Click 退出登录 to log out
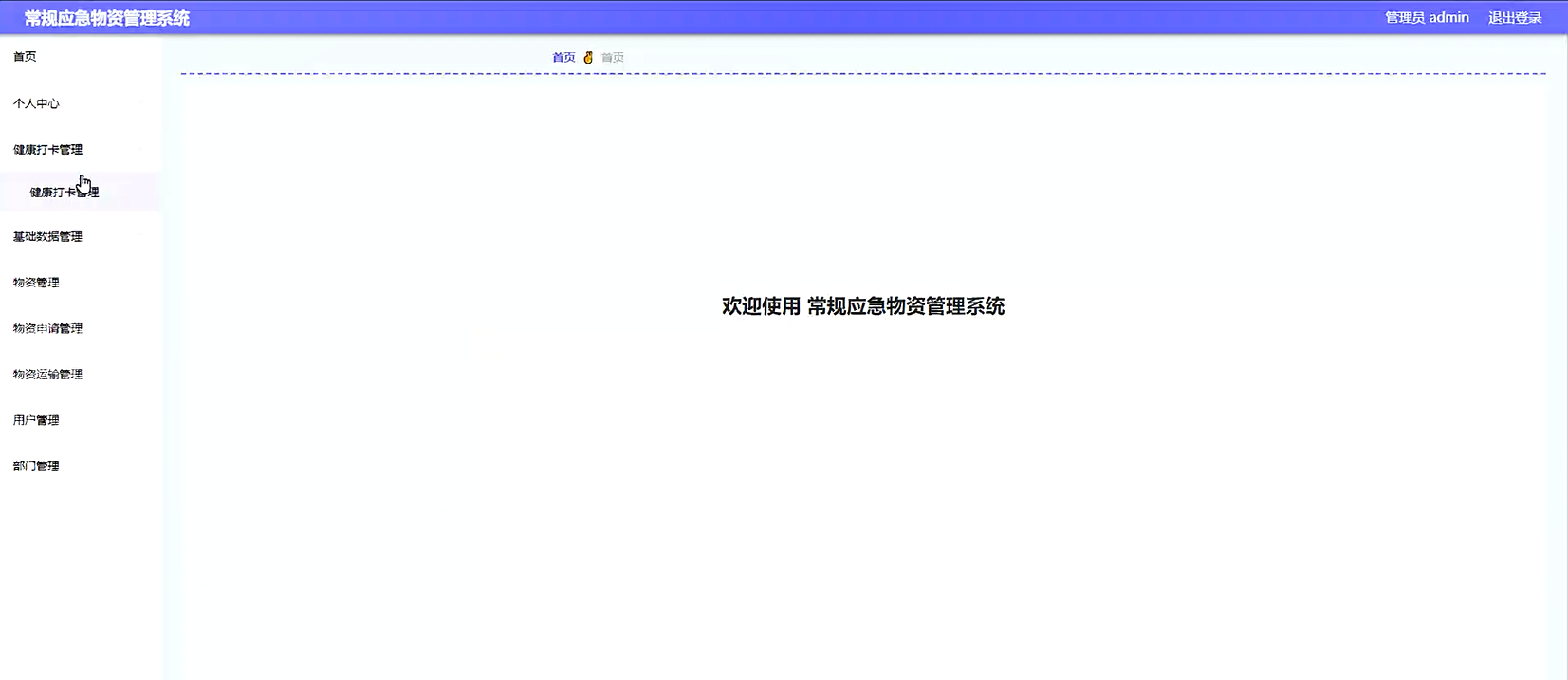Image resolution: width=1568 pixels, height=680 pixels. [1515, 18]
